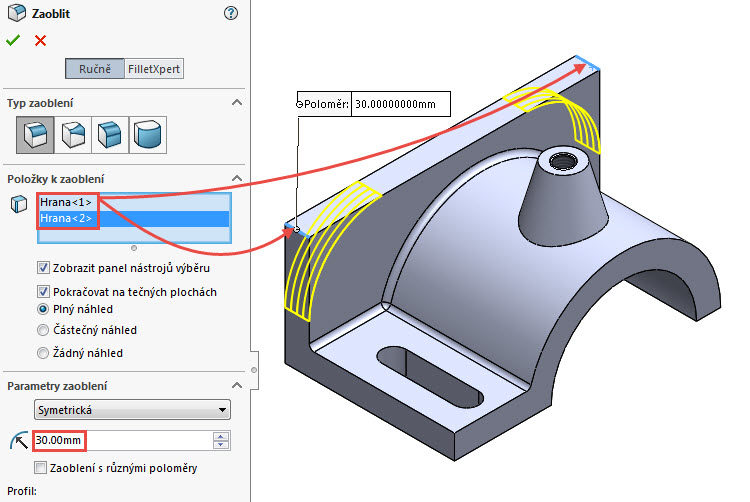This screenshot has width=750, height=502.
Task: Click the panel splitter collapse handle
Action: pos(254,370)
